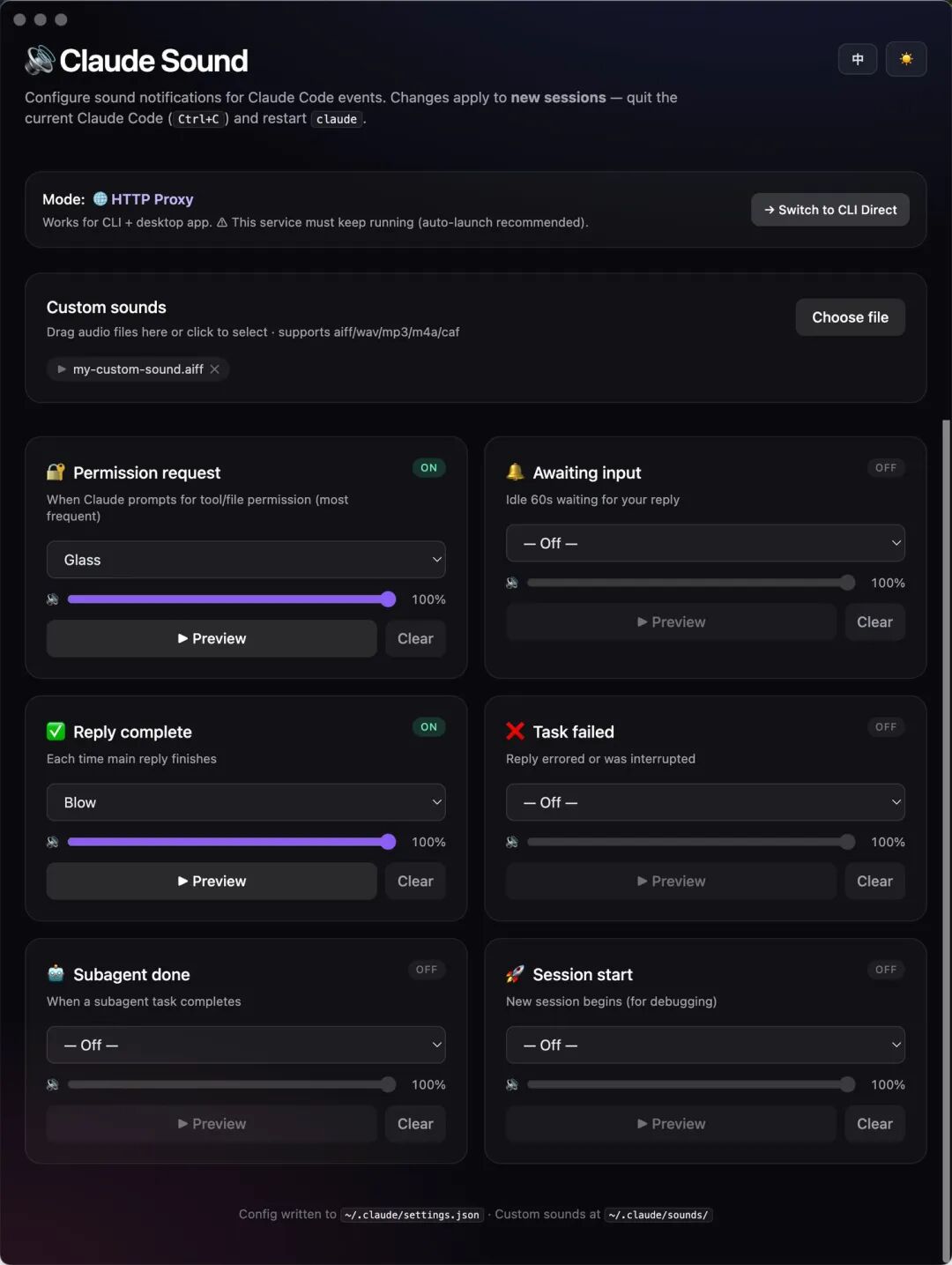This screenshot has width=952, height=1265.
Task: Clear the Subagent done sound
Action: point(415,1123)
